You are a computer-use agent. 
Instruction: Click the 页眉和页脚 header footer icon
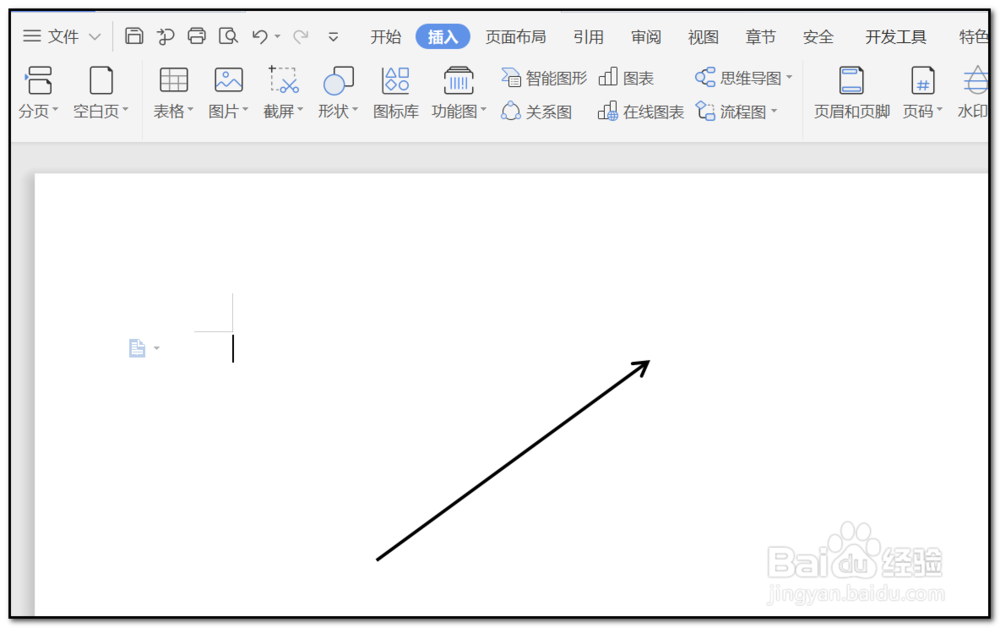click(851, 80)
